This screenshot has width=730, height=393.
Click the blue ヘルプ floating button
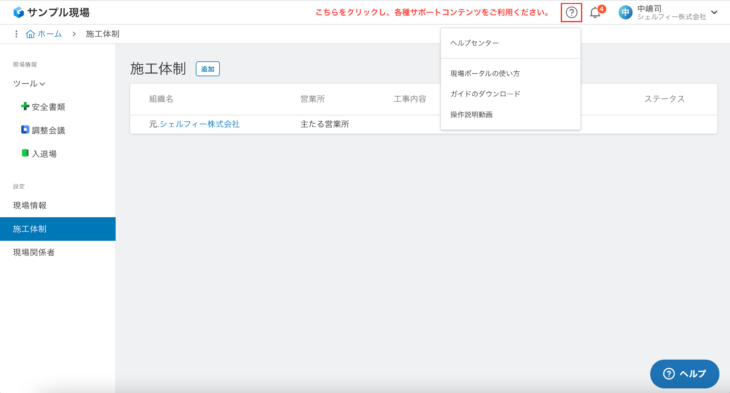(x=684, y=373)
